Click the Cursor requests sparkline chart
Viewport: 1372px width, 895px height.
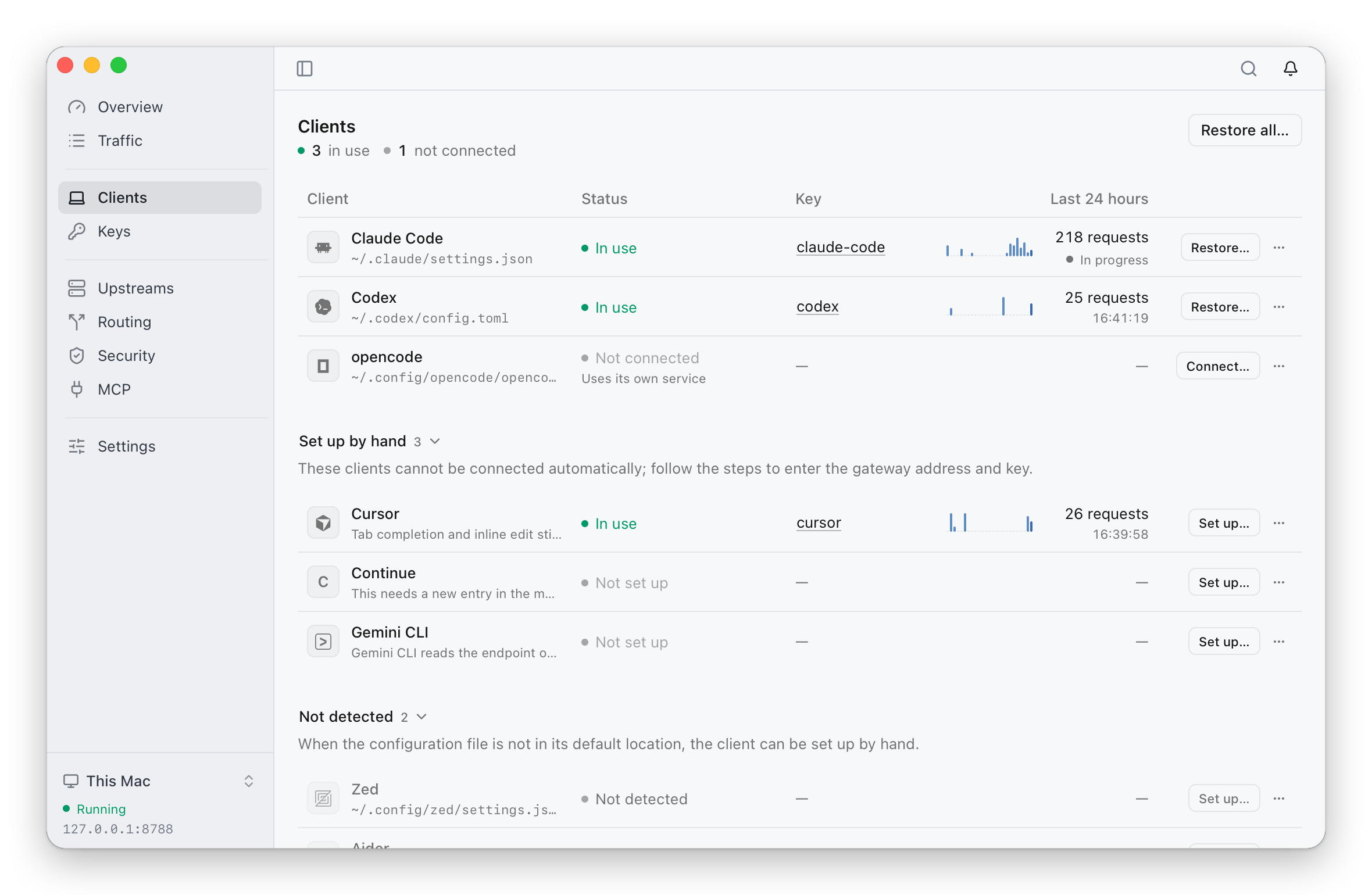(x=989, y=522)
